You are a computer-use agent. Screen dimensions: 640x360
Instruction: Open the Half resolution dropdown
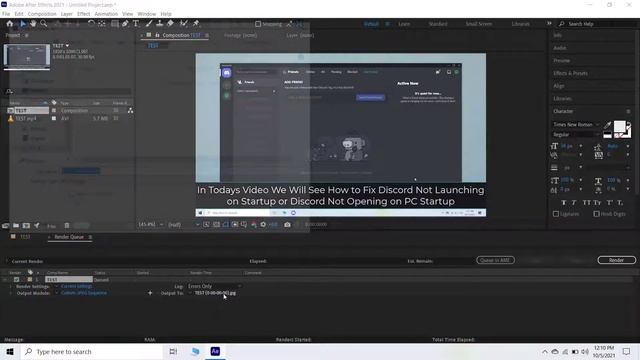click(x=183, y=224)
